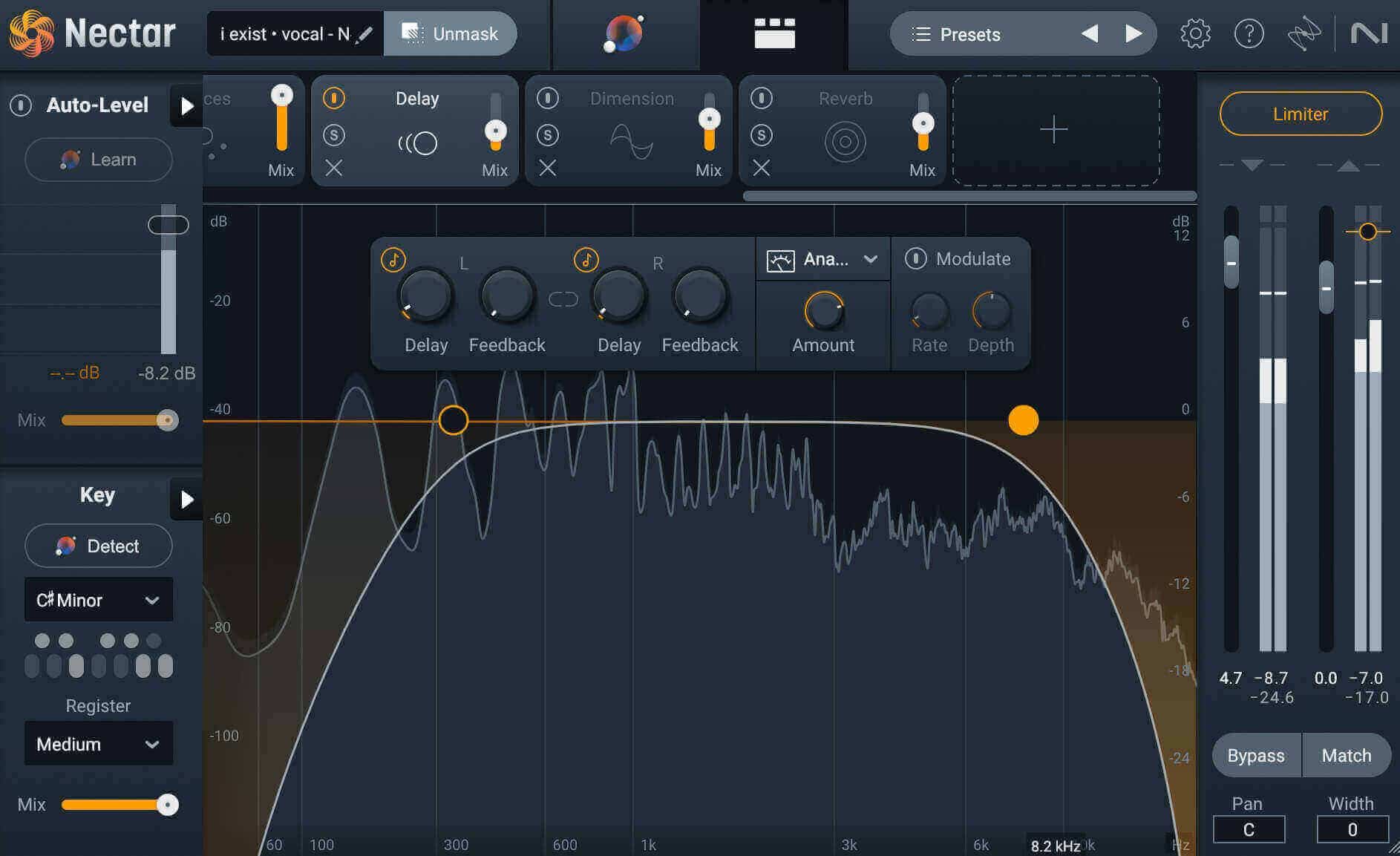
Task: Open the Medium register dropdown
Action: 99,744
